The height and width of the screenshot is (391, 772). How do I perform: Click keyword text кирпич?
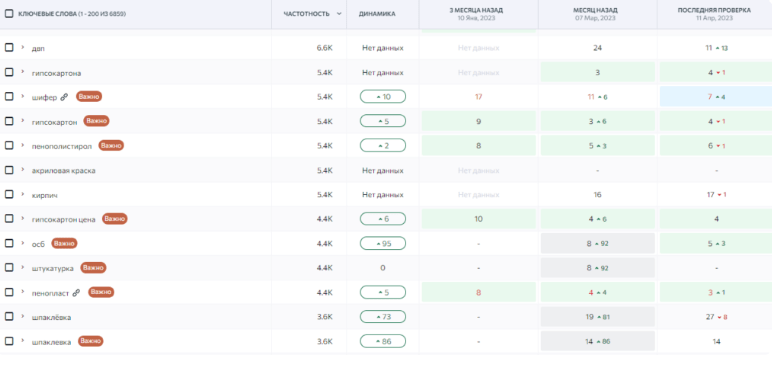[x=45, y=196]
